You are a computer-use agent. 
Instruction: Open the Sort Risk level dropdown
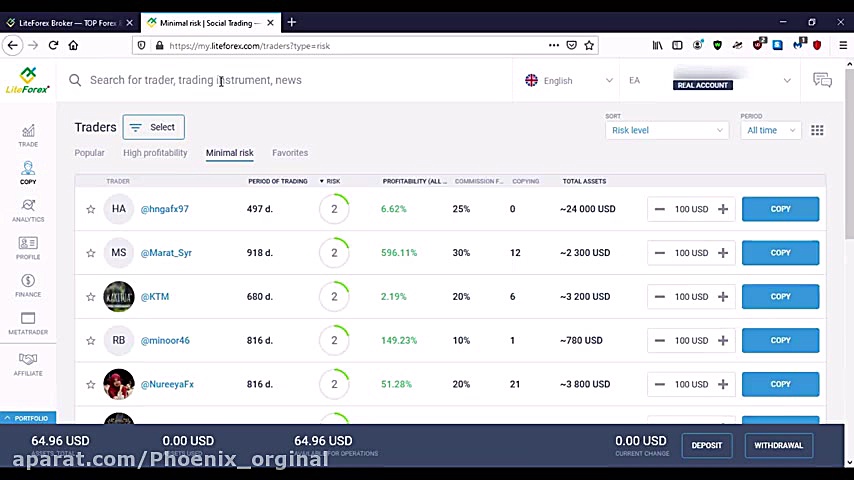(667, 130)
